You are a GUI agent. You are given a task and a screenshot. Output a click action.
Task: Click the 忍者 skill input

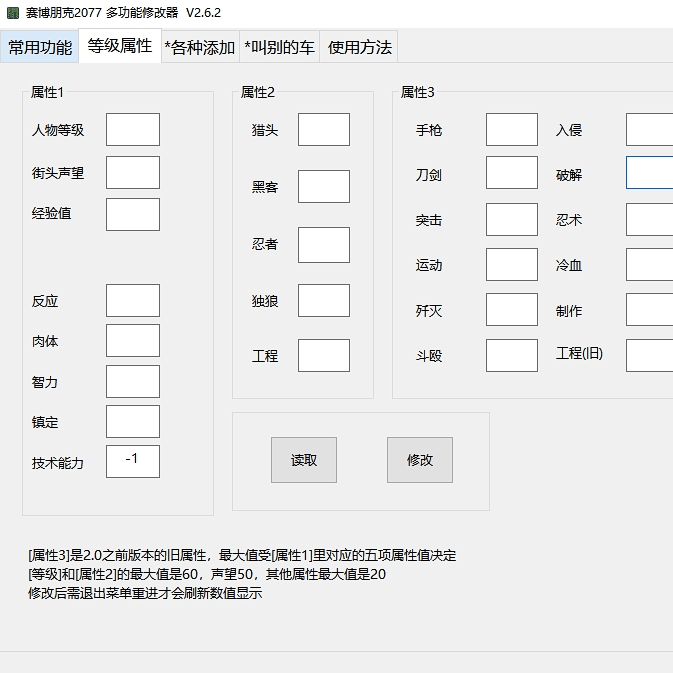pyautogui.click(x=324, y=245)
